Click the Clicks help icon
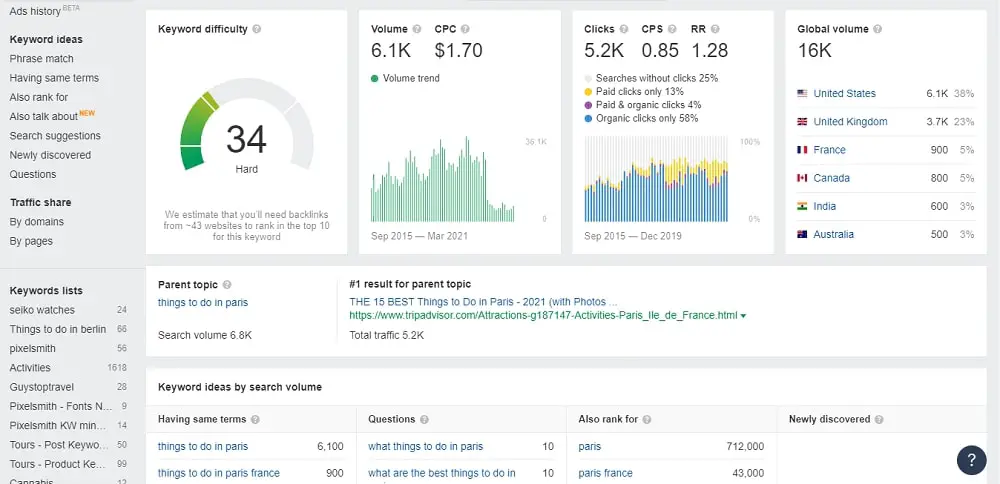 (624, 29)
